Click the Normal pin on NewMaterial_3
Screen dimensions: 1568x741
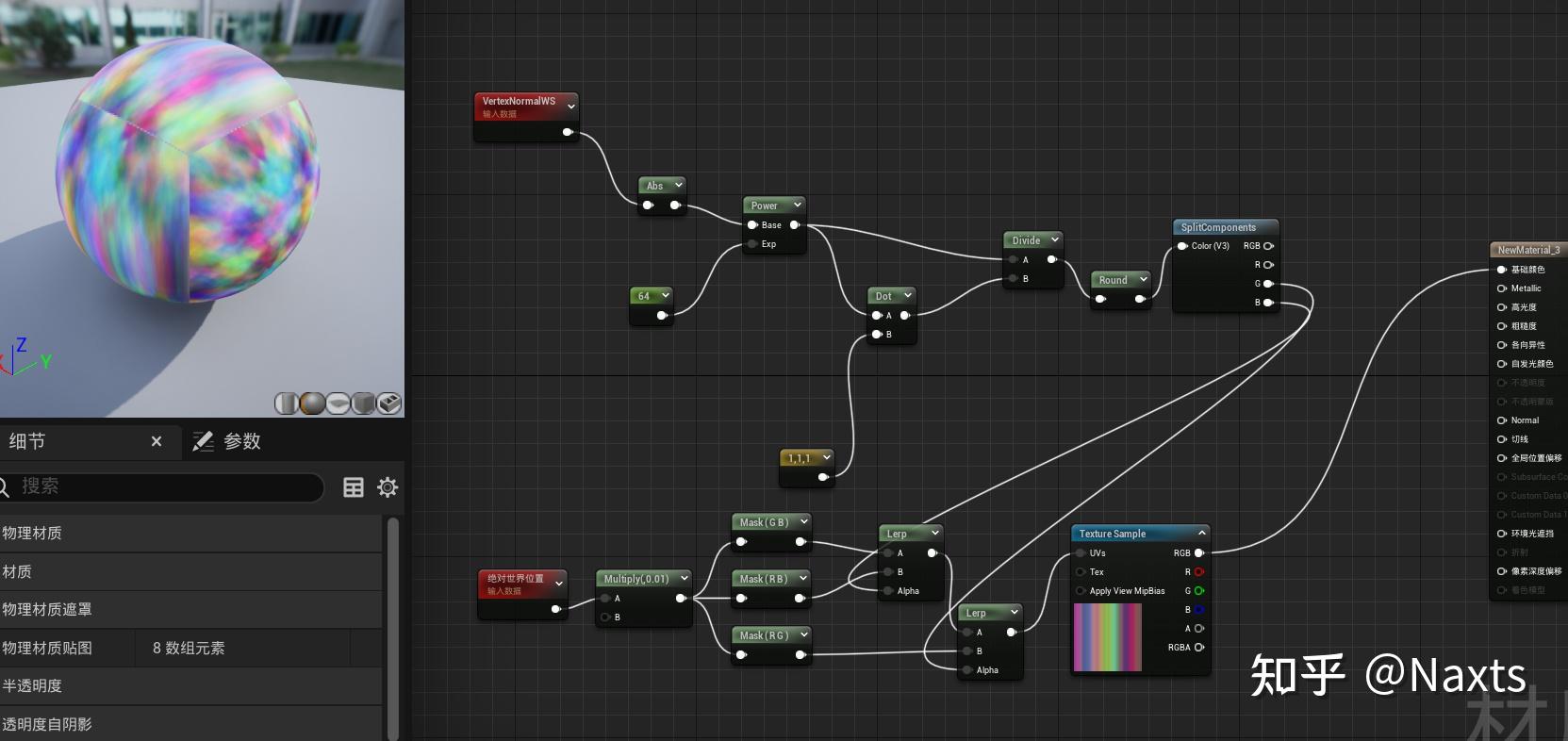point(1502,420)
